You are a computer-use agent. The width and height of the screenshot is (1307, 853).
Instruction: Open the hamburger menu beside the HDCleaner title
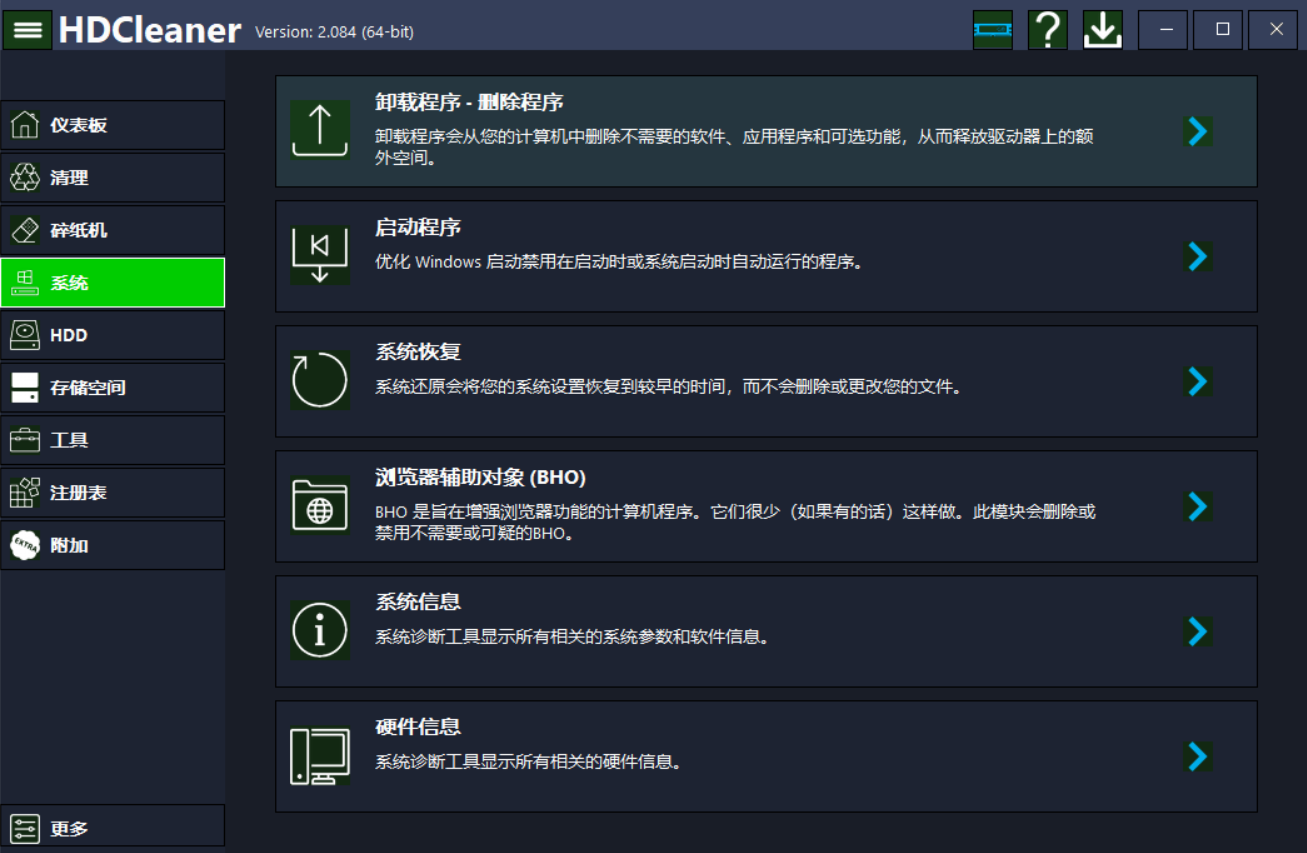coord(28,29)
